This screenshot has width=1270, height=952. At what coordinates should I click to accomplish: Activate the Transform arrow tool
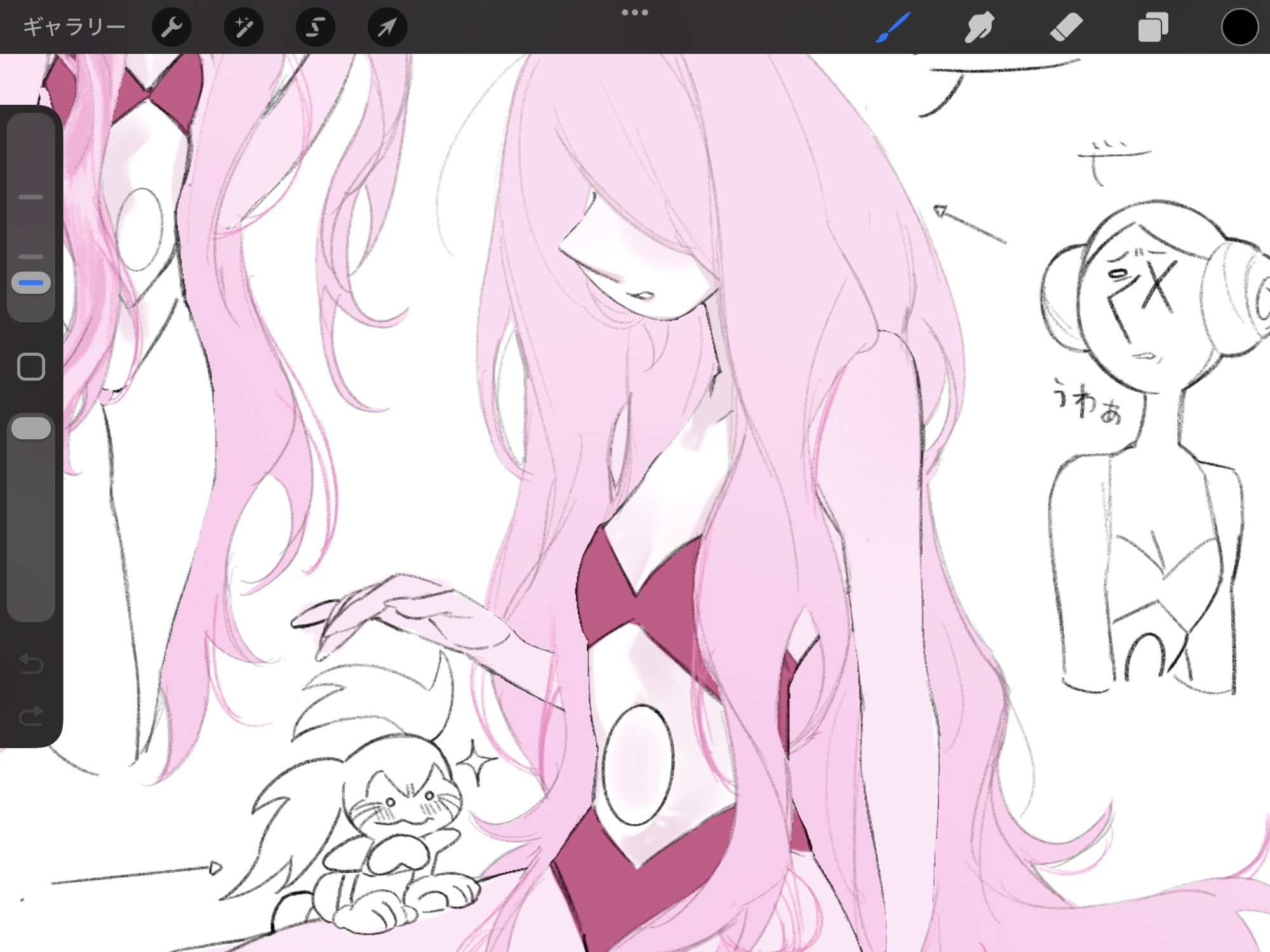pos(387,27)
